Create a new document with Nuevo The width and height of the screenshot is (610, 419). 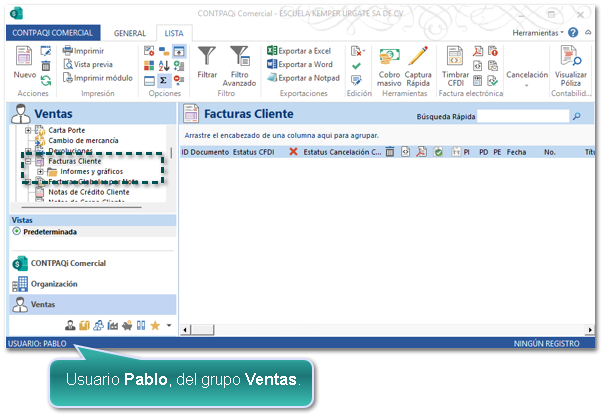pos(24,62)
